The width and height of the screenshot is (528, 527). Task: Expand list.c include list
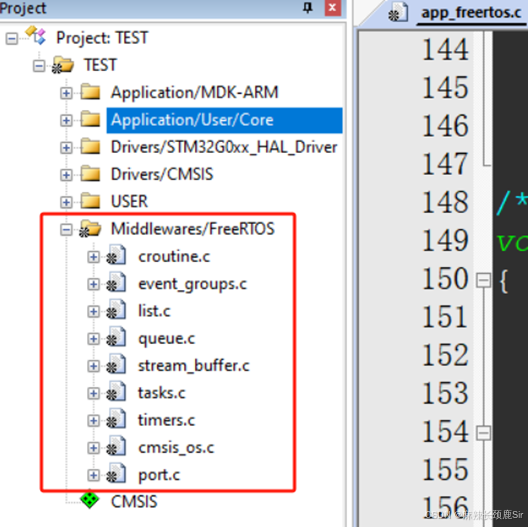94,311
